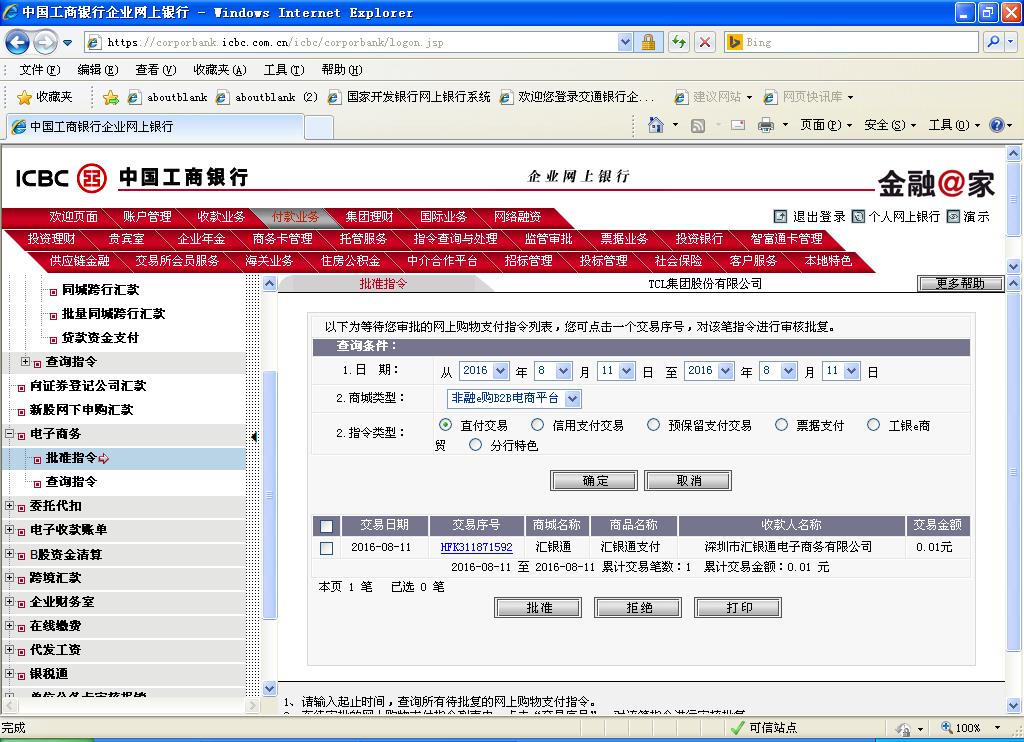Switch to 票据业务 tab
Viewport: 1024px width, 742px height.
point(624,239)
